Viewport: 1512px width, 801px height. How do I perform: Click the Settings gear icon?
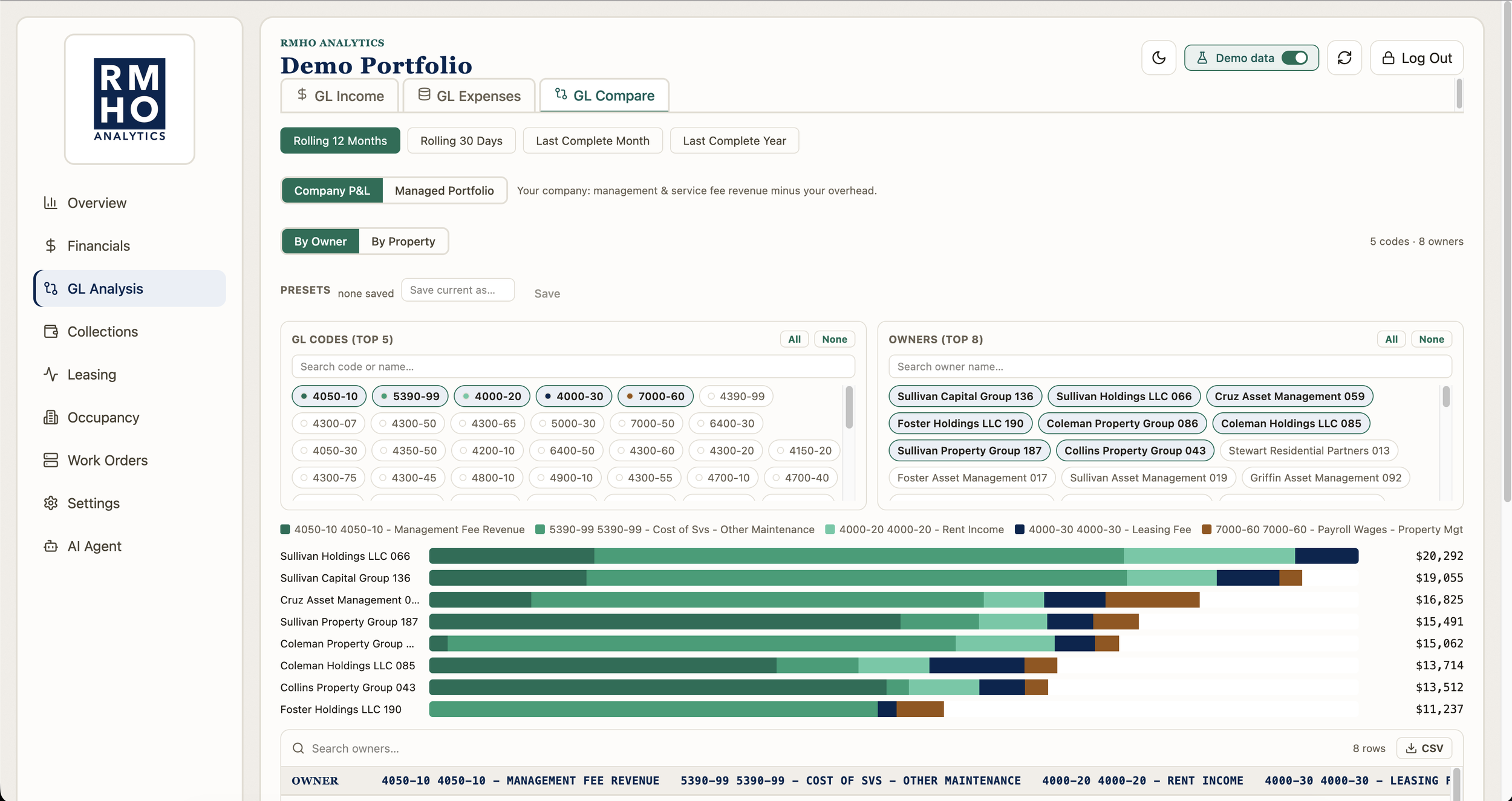click(x=51, y=503)
